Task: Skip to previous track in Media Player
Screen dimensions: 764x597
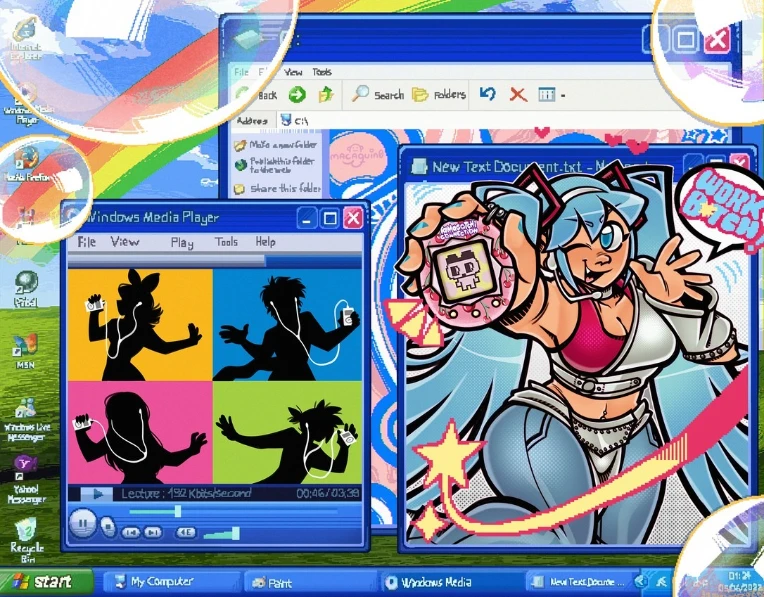Action: coord(130,533)
